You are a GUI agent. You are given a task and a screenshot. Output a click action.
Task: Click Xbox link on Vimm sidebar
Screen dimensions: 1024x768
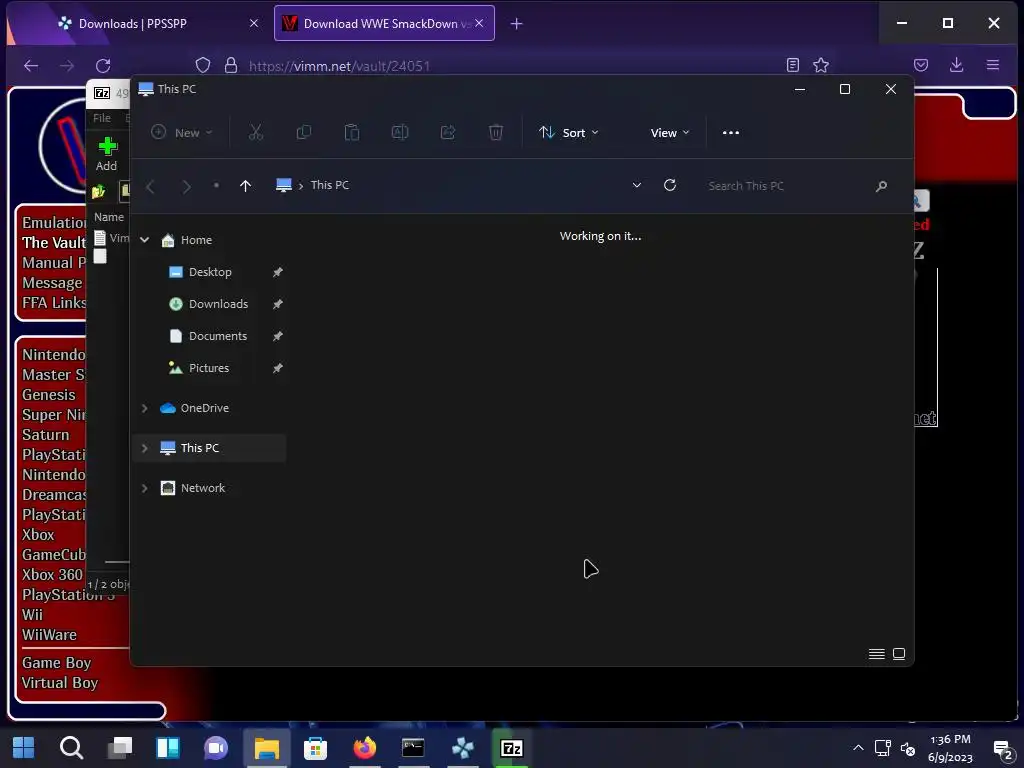pyautogui.click(x=38, y=534)
